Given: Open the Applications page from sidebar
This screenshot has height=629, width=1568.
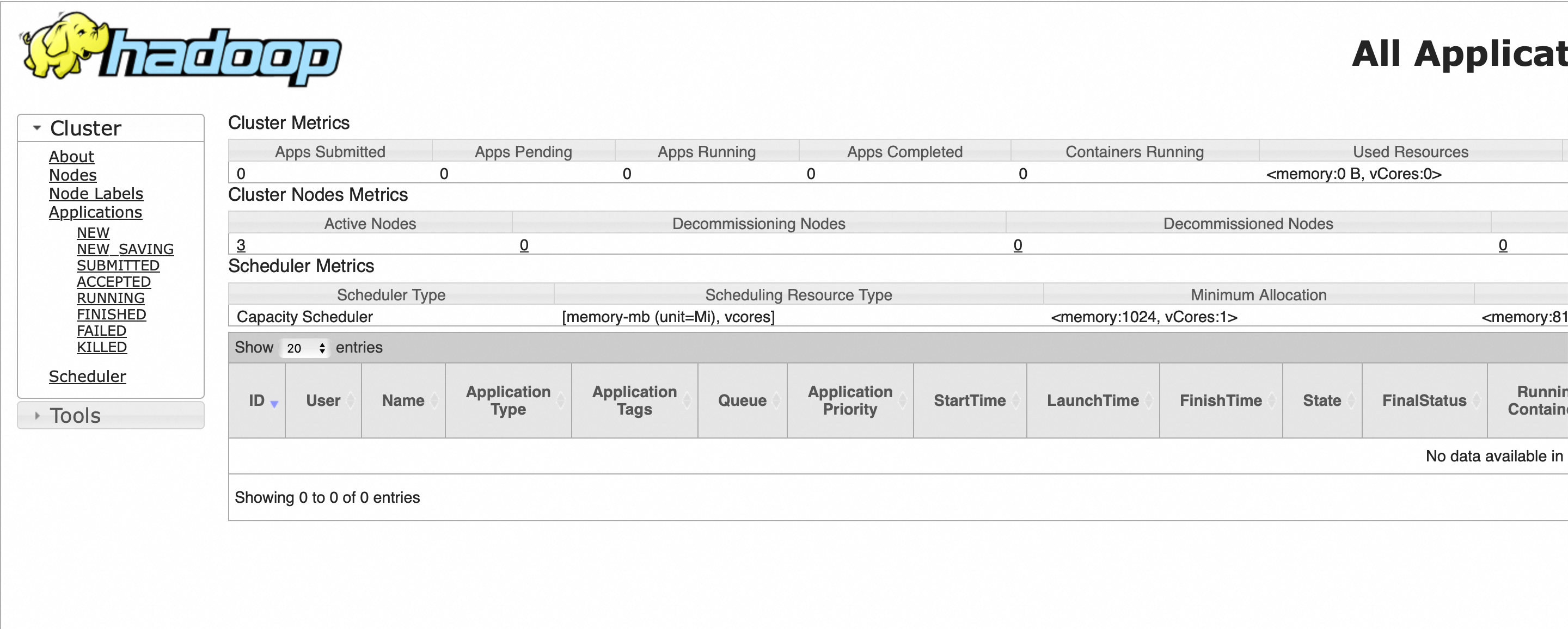Looking at the screenshot, I should [95, 212].
